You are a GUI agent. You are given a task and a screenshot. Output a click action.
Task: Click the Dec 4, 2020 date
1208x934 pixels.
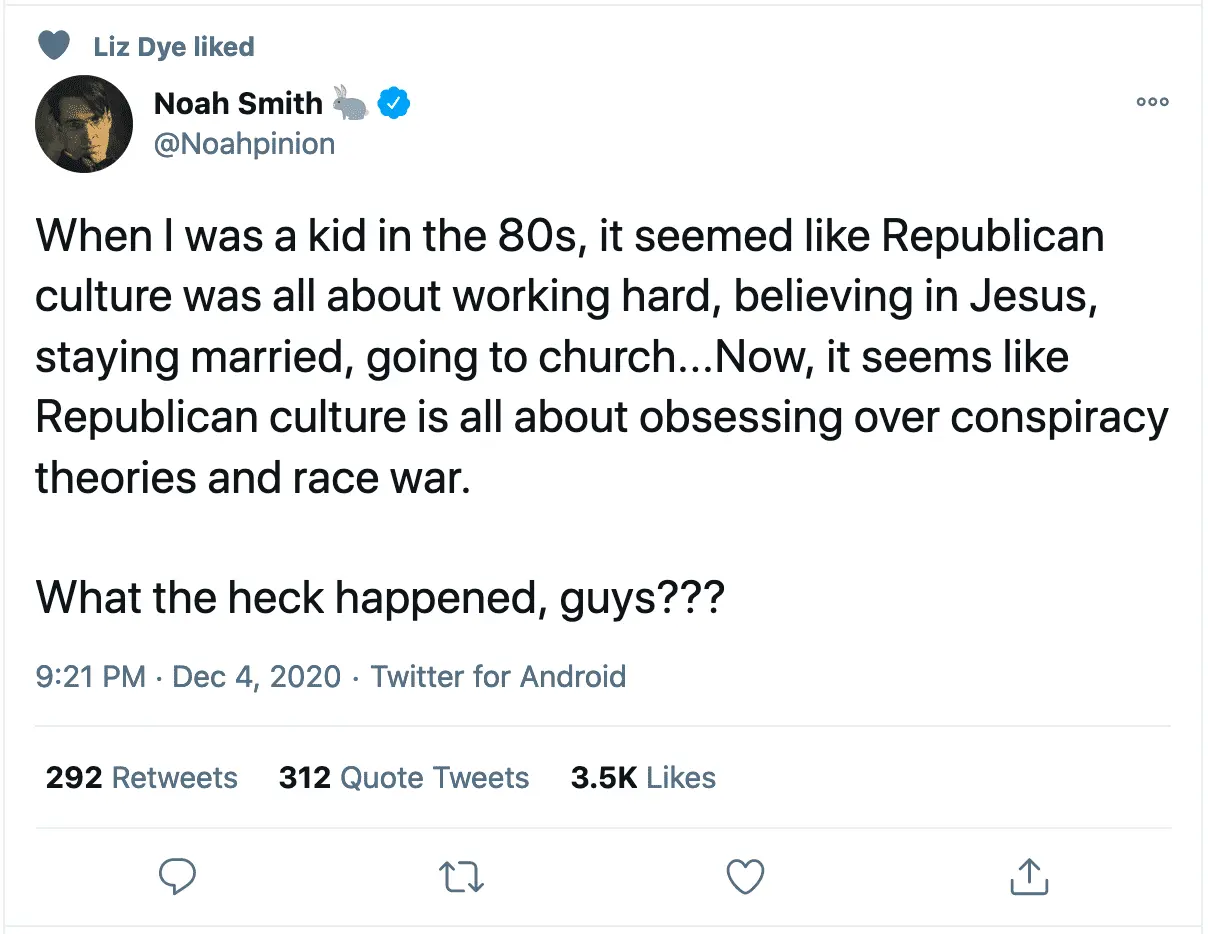tap(257, 677)
